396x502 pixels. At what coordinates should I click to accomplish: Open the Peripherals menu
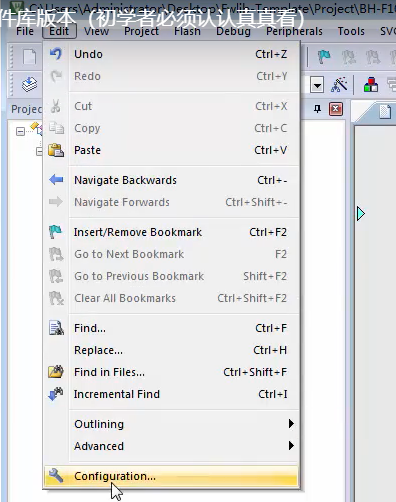point(294,31)
